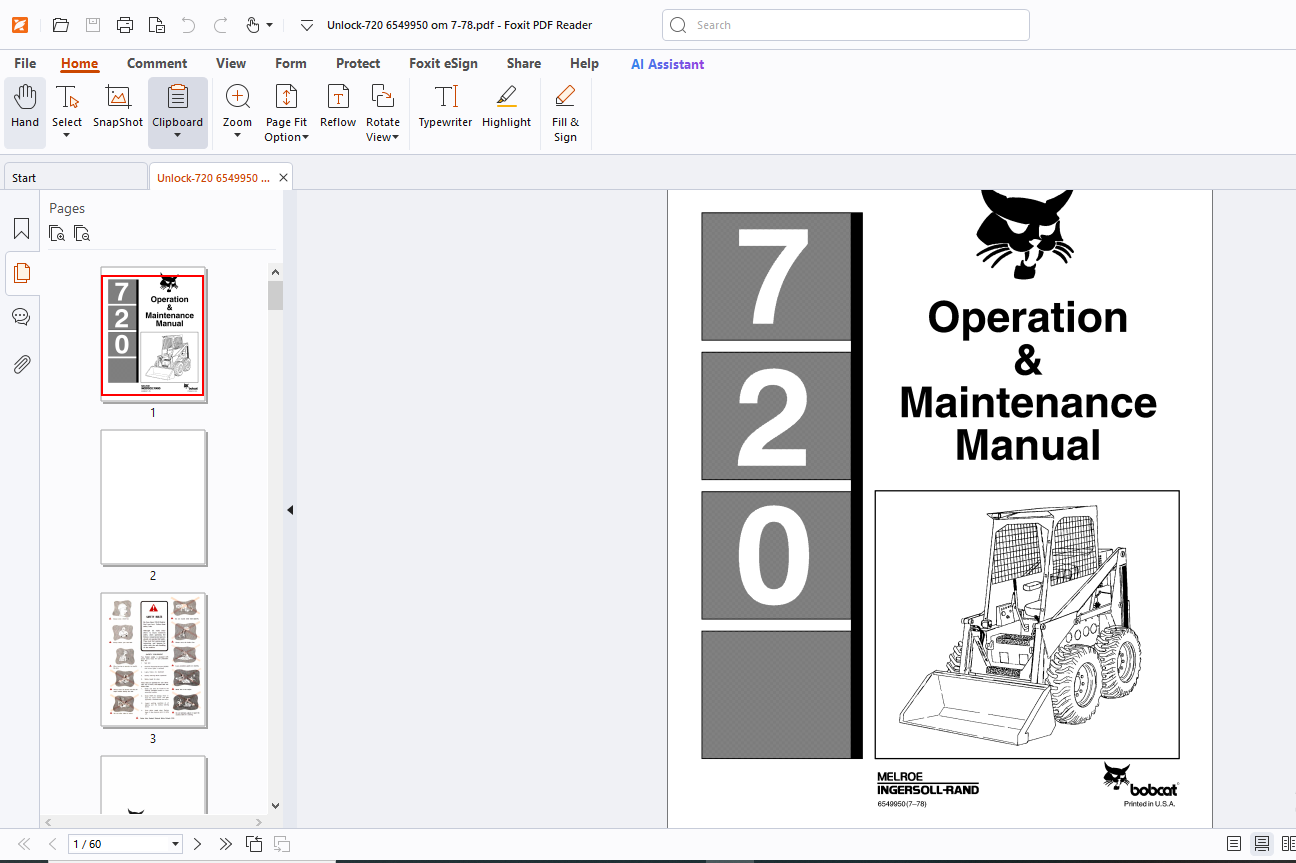
Task: Reduce page thumbnails icon
Action: 82,234
